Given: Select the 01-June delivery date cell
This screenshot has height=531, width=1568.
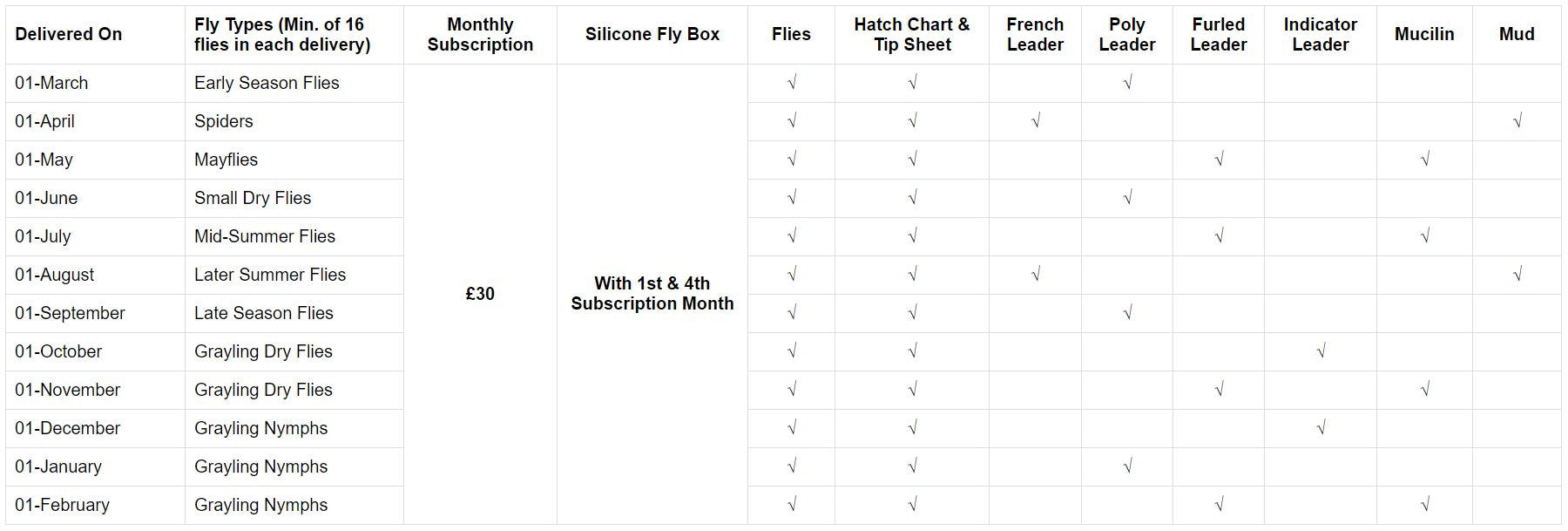Looking at the screenshot, I should (46, 198).
